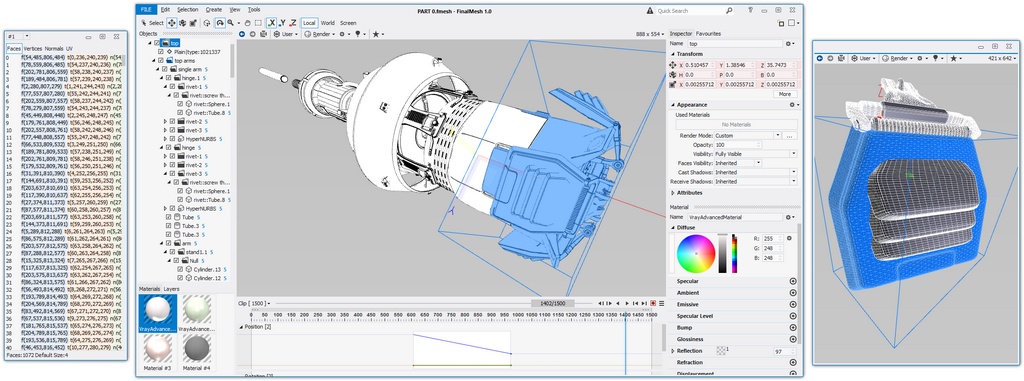Expand the rivet-2 tree node under hinge.1

(165, 121)
